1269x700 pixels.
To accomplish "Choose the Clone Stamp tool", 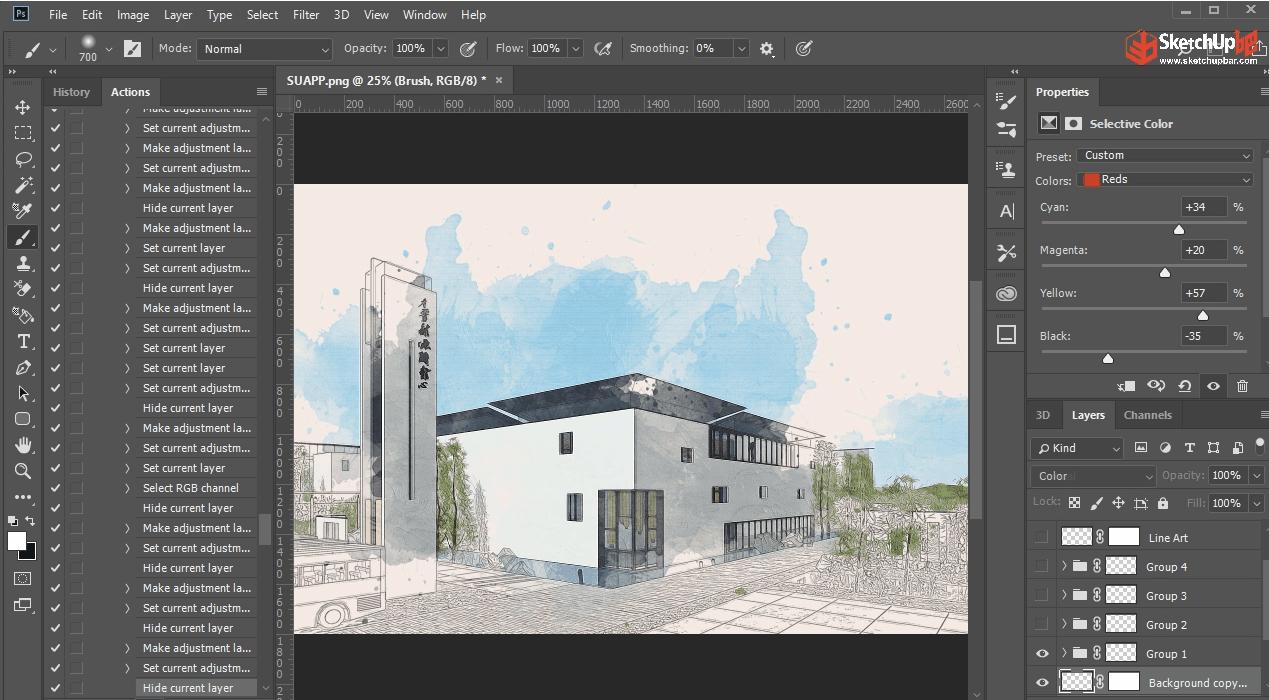I will pos(22,264).
